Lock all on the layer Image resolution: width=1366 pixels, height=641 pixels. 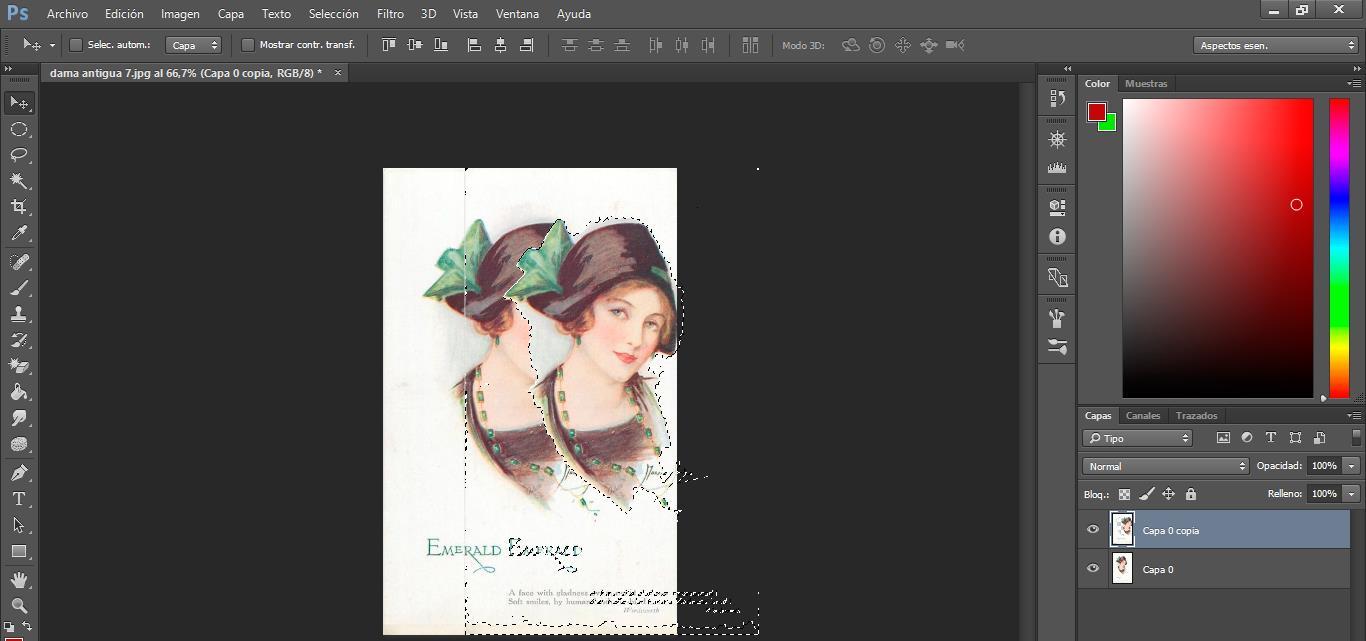pyautogui.click(x=1190, y=494)
